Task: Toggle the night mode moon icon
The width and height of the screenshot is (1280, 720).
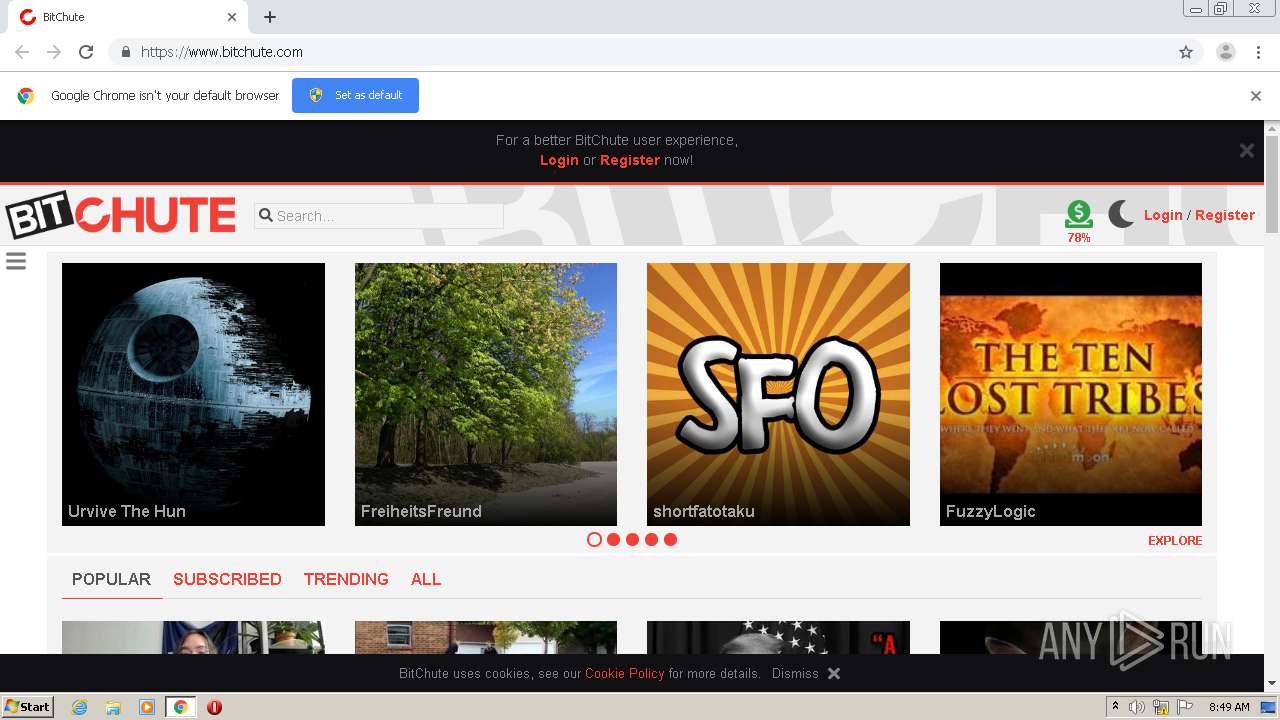Action: 1121,214
